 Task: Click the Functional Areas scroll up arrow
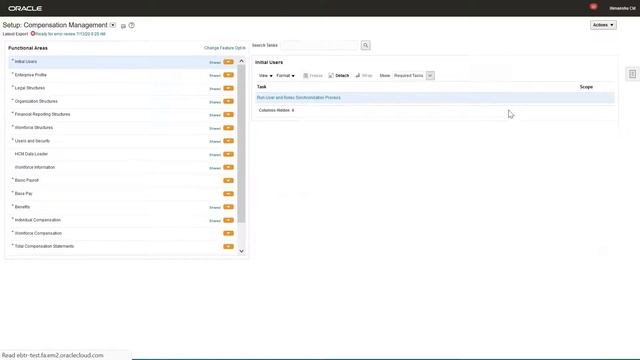(241, 61)
